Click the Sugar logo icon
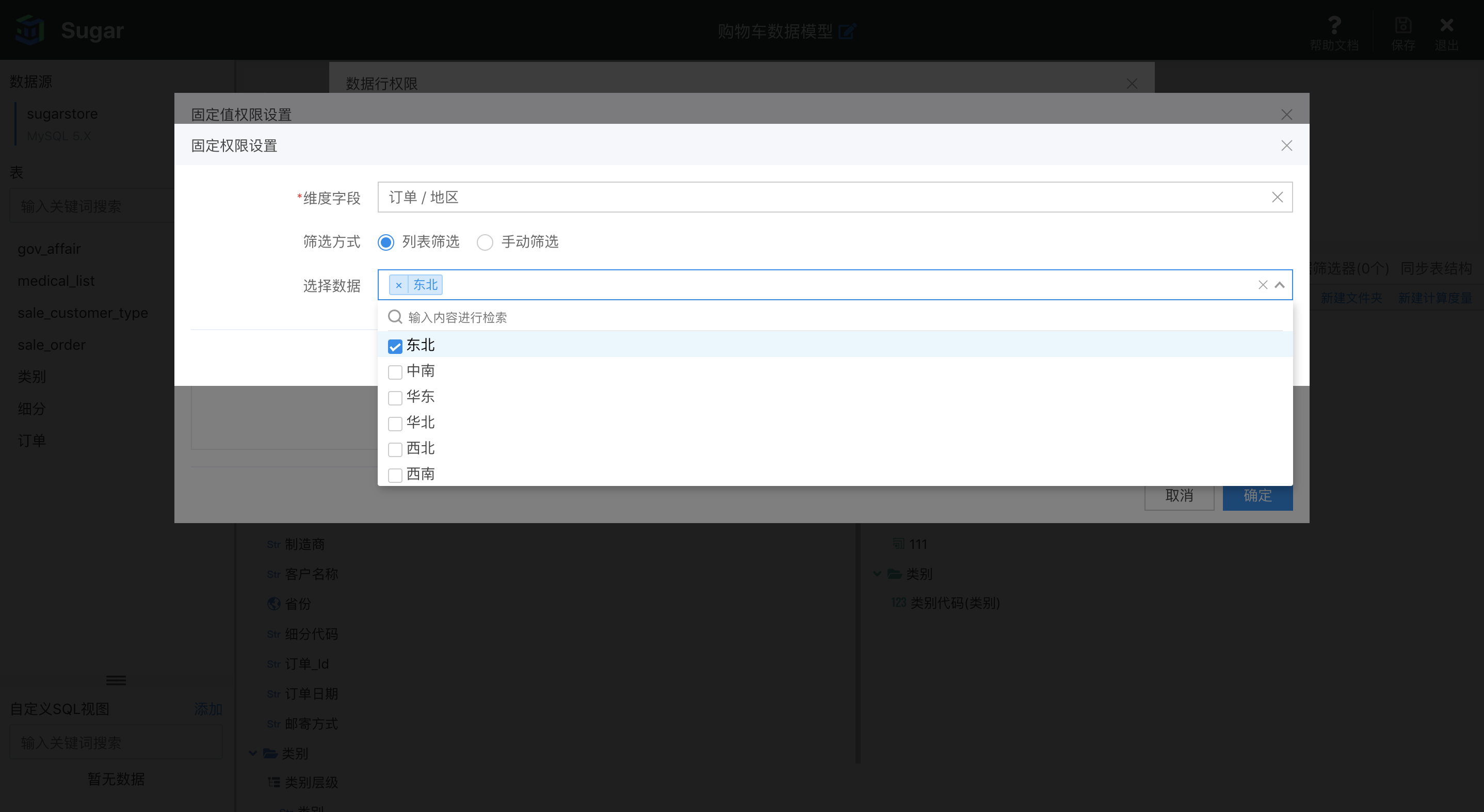Screen dimensions: 1484x812 click(30, 30)
